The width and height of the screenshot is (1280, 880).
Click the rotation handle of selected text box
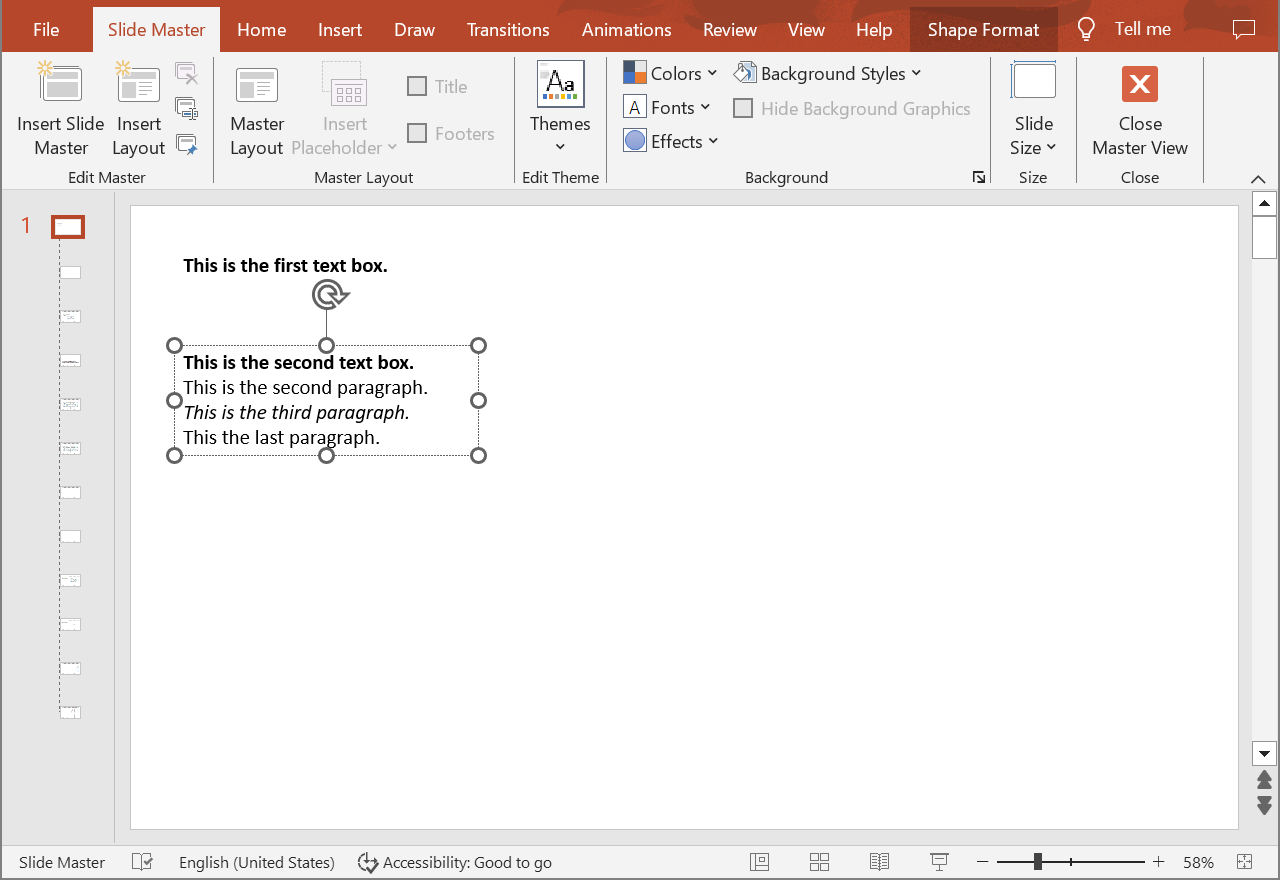[x=328, y=294]
